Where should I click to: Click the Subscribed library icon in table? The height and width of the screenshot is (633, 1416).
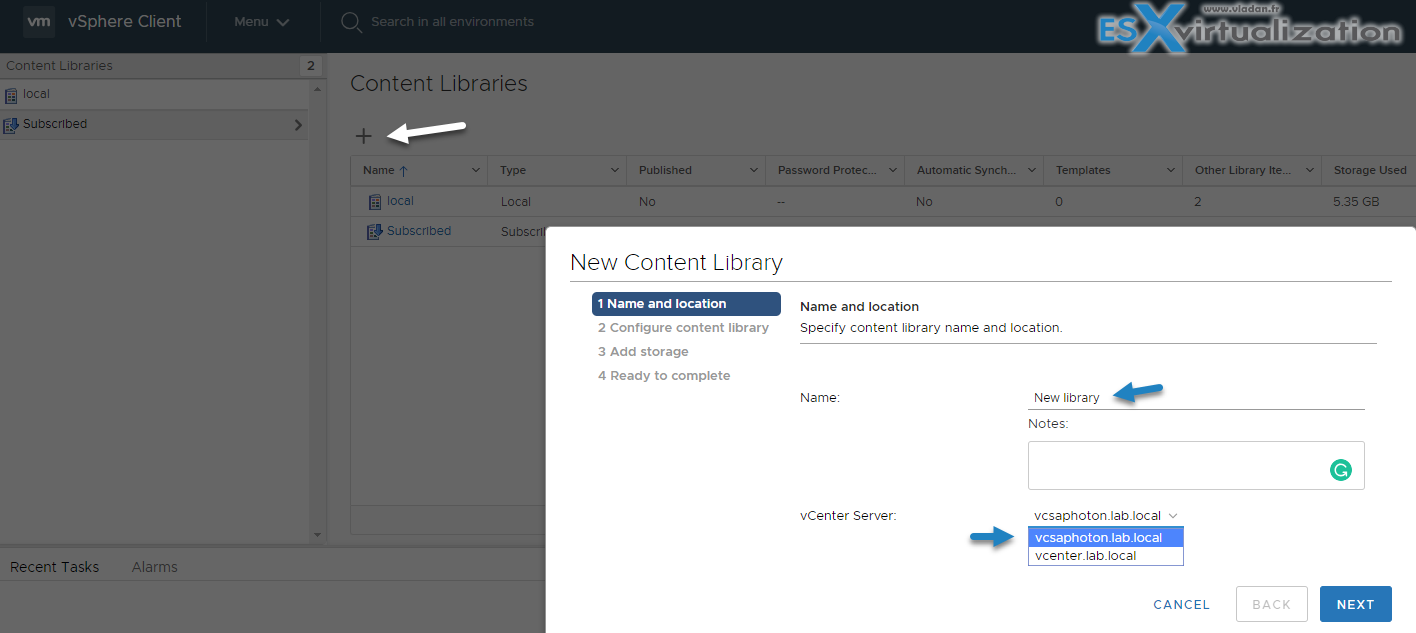pyautogui.click(x=375, y=232)
